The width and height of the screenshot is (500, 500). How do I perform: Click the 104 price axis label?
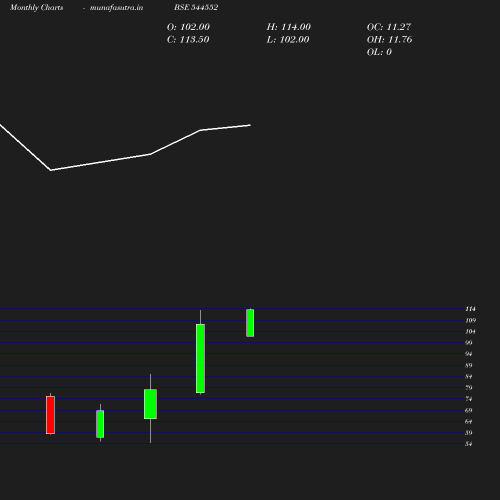tap(470, 332)
